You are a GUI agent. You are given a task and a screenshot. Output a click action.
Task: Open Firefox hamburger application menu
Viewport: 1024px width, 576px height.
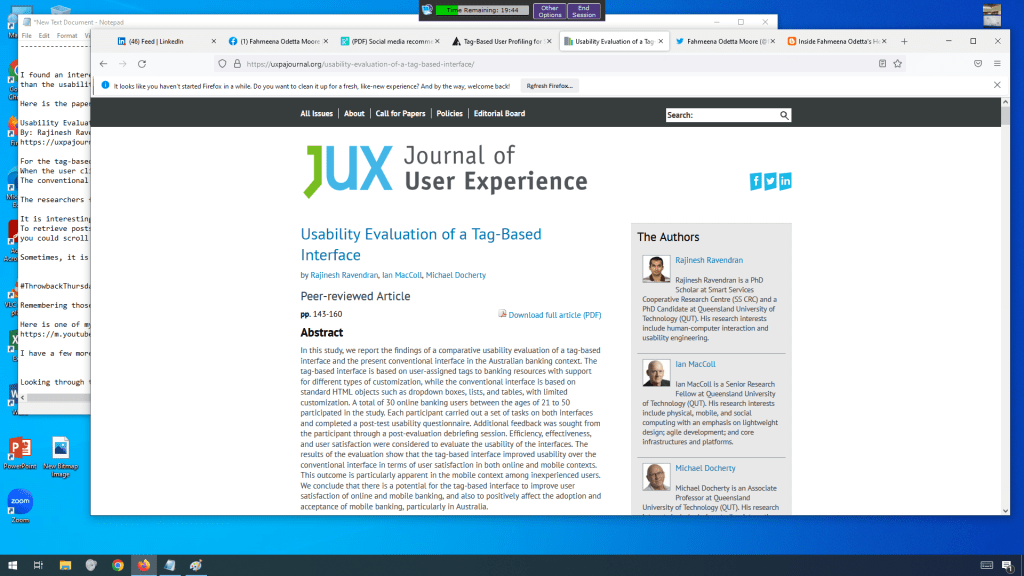[997, 63]
